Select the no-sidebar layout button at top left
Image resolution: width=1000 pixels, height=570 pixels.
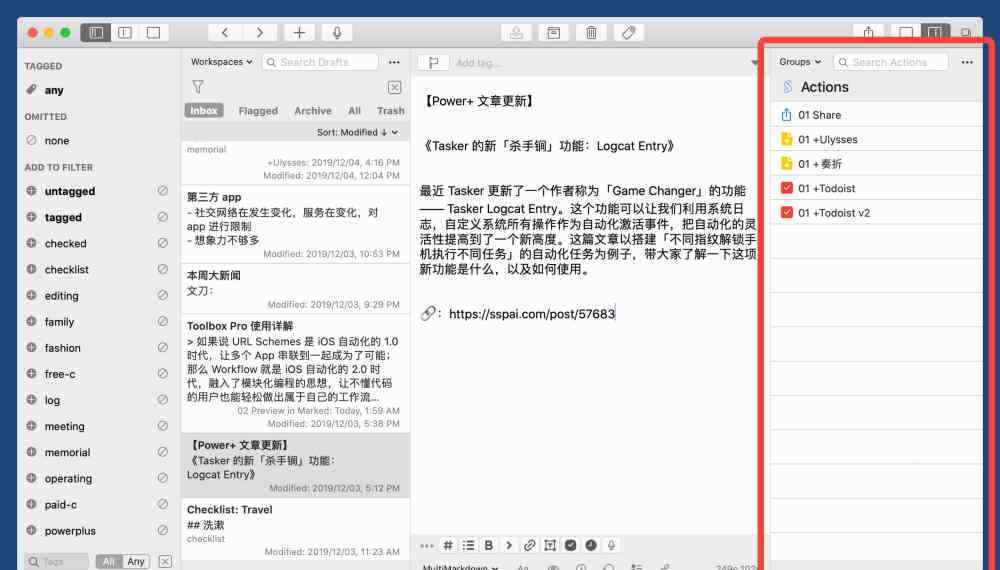153,33
